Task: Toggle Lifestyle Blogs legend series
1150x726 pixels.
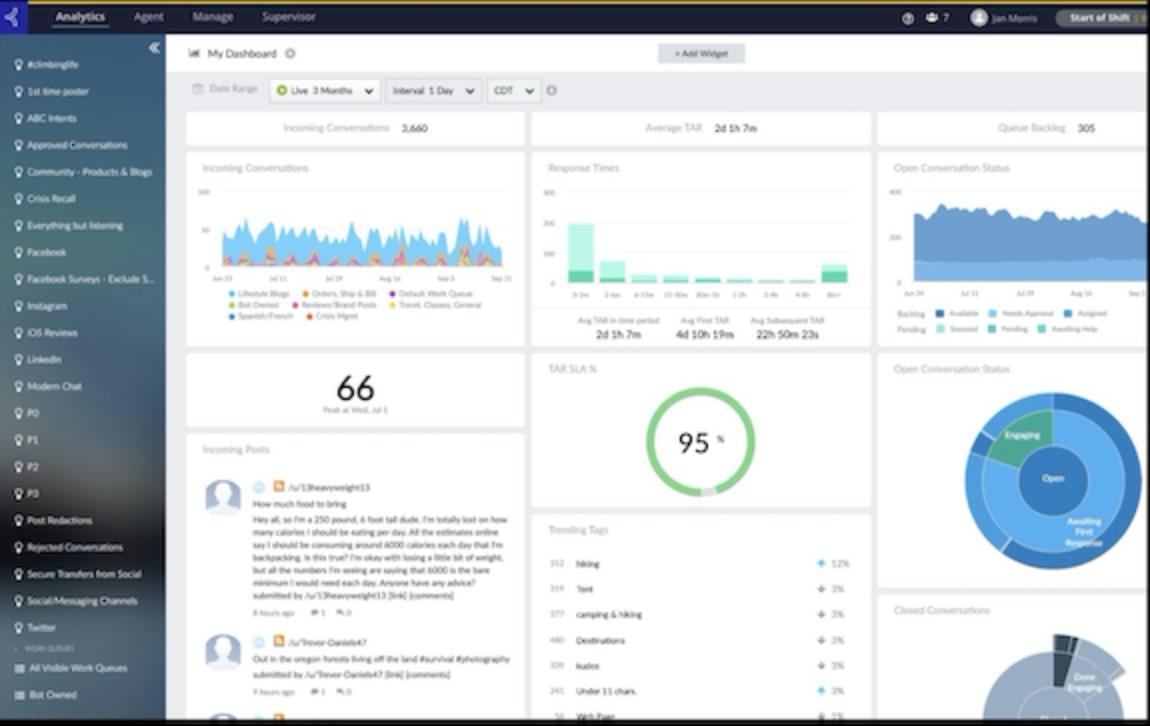Action: click(x=259, y=293)
